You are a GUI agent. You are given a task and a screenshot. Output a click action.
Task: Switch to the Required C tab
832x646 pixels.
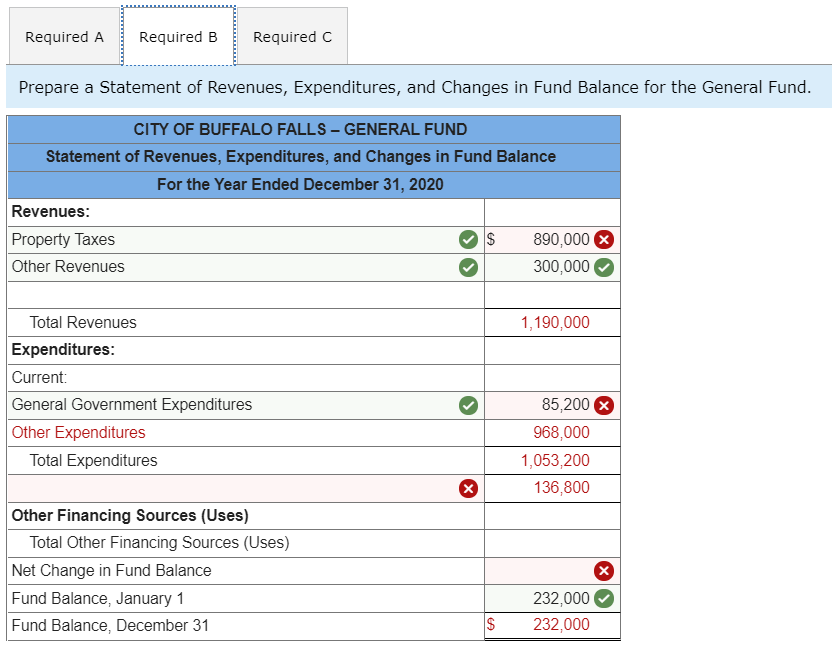point(292,36)
